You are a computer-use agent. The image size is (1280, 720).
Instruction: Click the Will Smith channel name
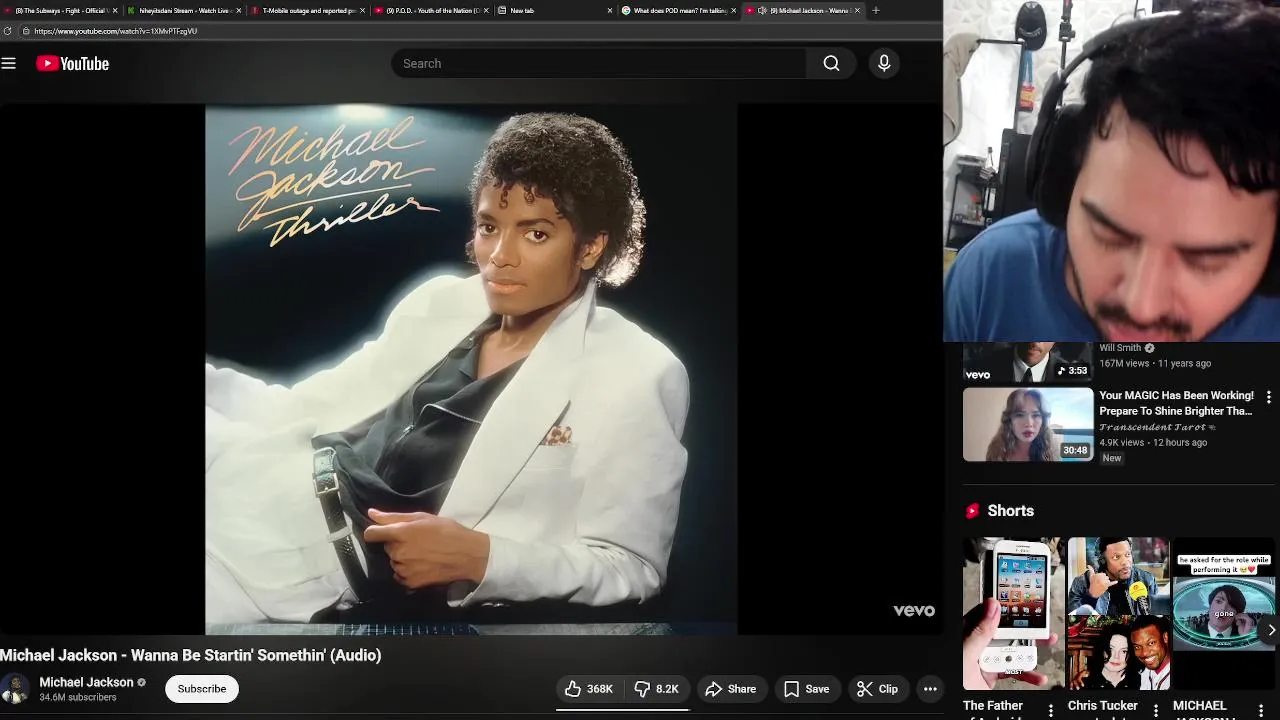click(x=1120, y=348)
